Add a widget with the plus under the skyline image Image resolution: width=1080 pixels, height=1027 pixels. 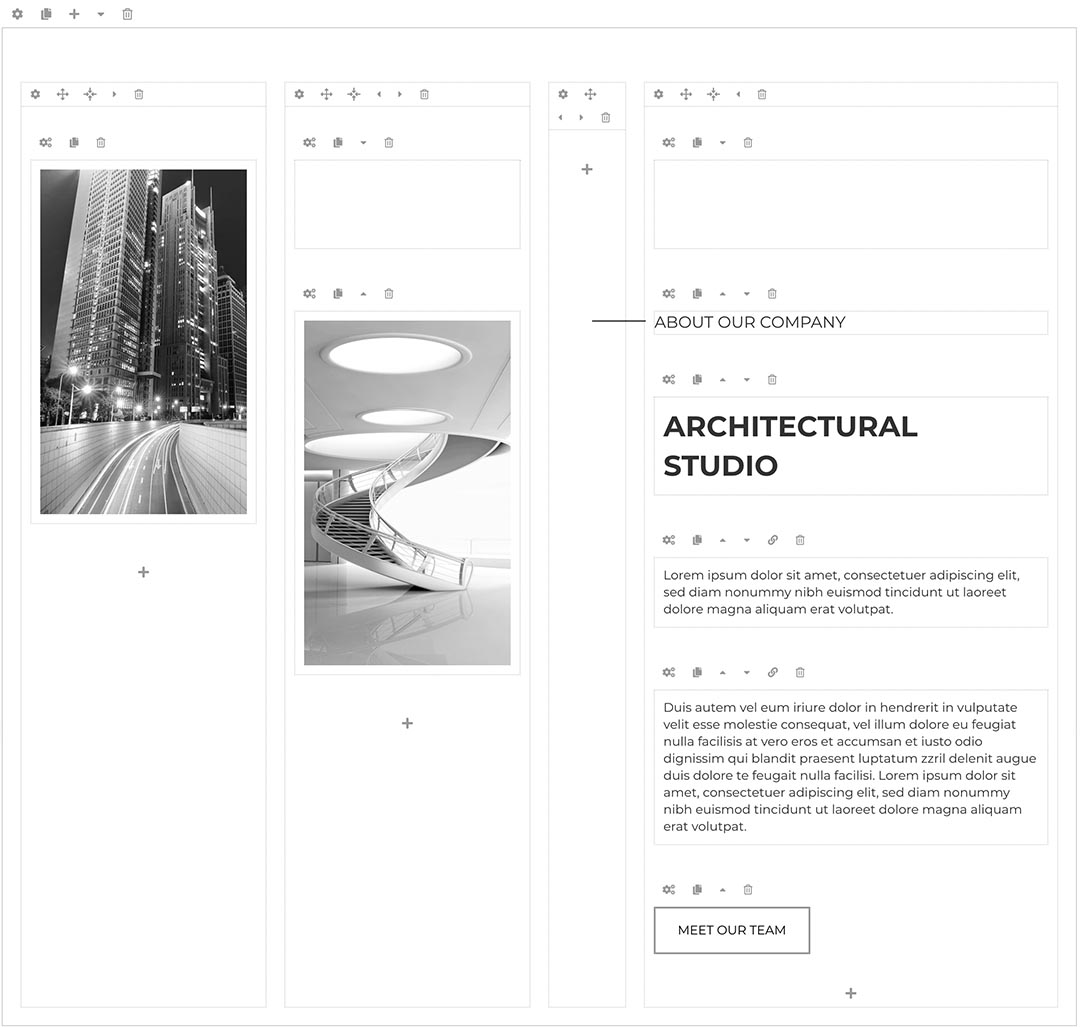143,572
